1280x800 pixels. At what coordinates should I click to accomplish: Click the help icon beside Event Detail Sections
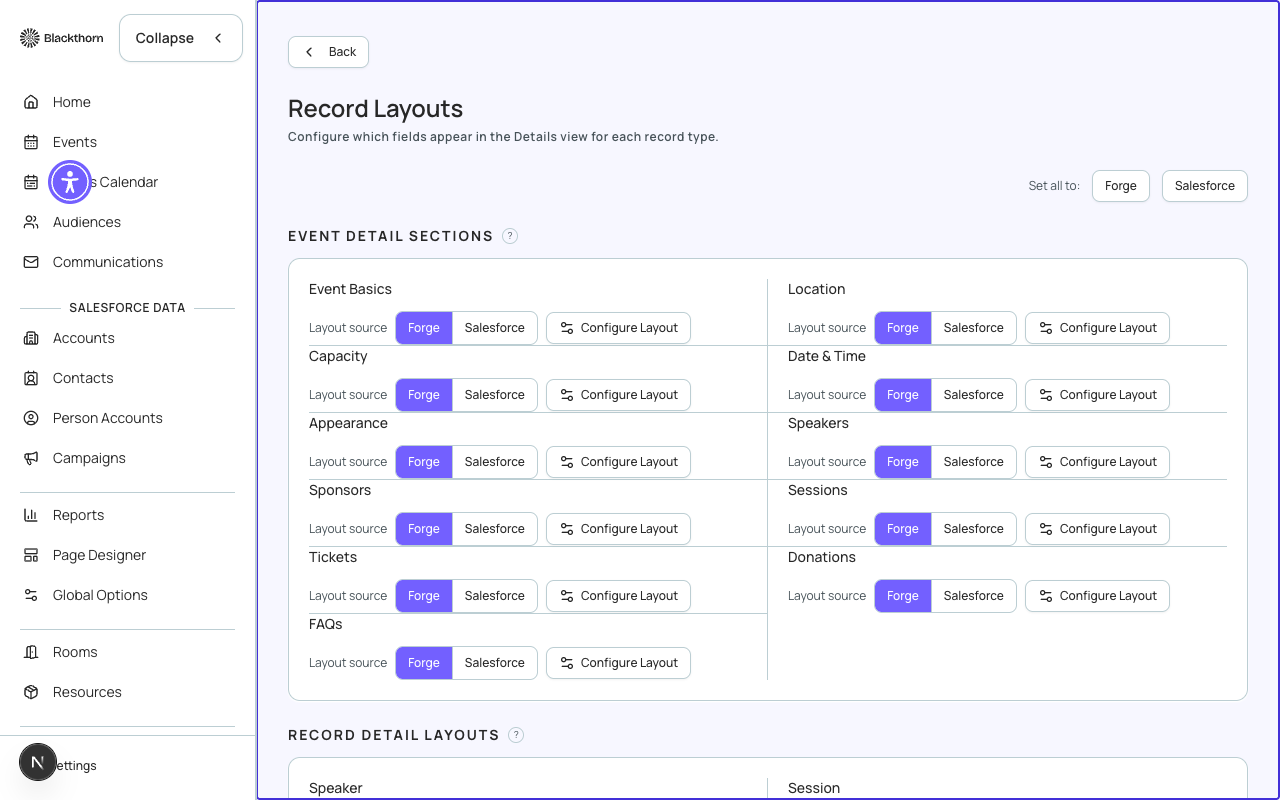(x=510, y=236)
